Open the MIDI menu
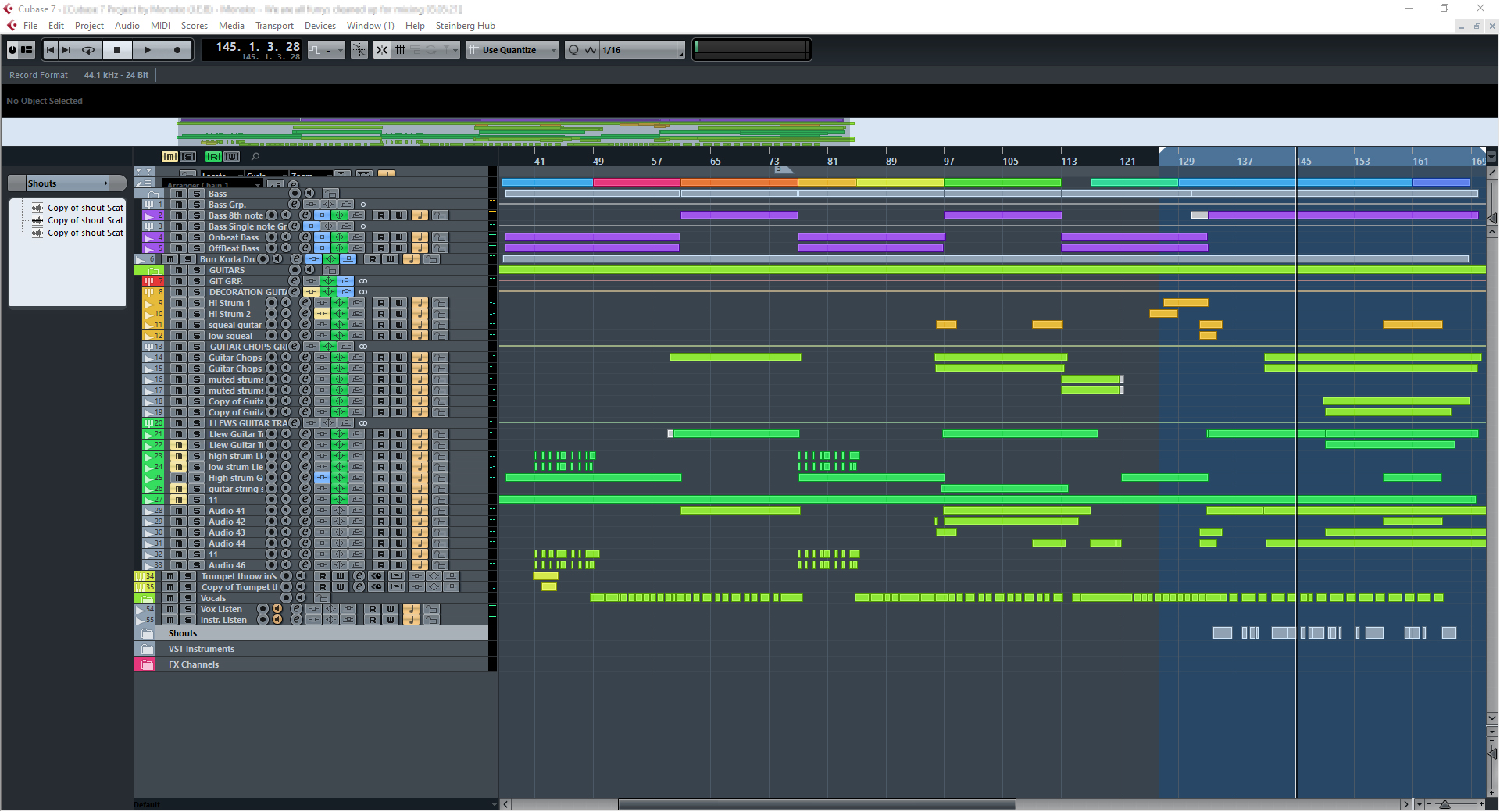1500x812 pixels. click(160, 26)
